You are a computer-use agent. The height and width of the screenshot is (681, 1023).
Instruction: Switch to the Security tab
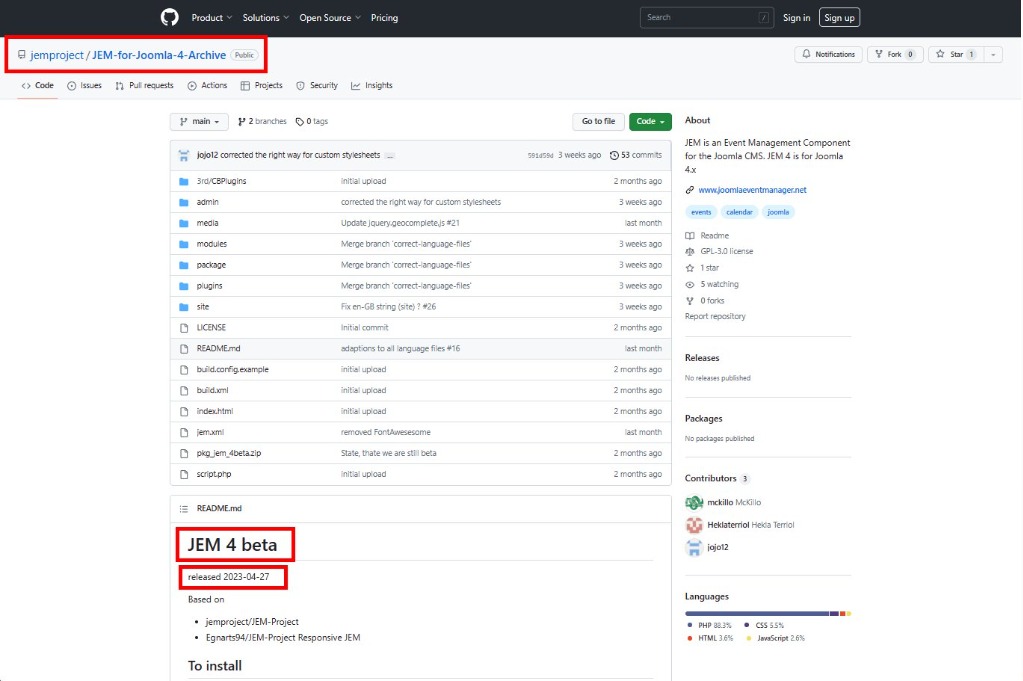coord(317,85)
